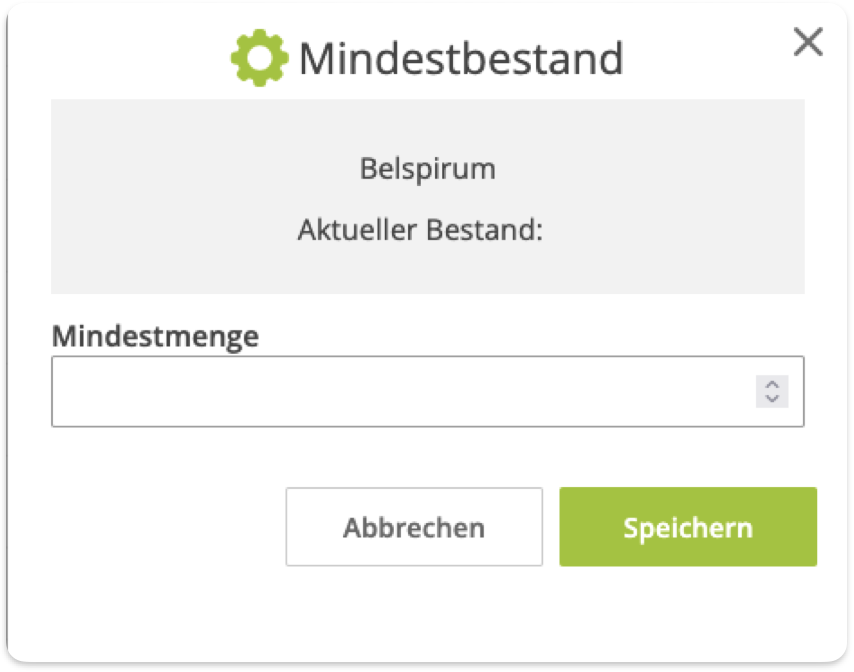The image size is (854, 672).
Task: Click the Mindestmenge field label
Action: (155, 335)
